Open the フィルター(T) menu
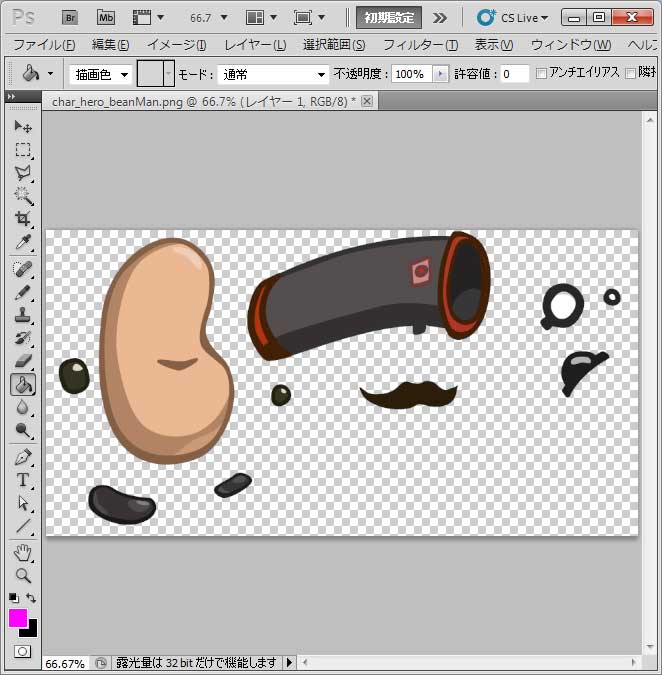The image size is (662, 675). click(x=421, y=45)
